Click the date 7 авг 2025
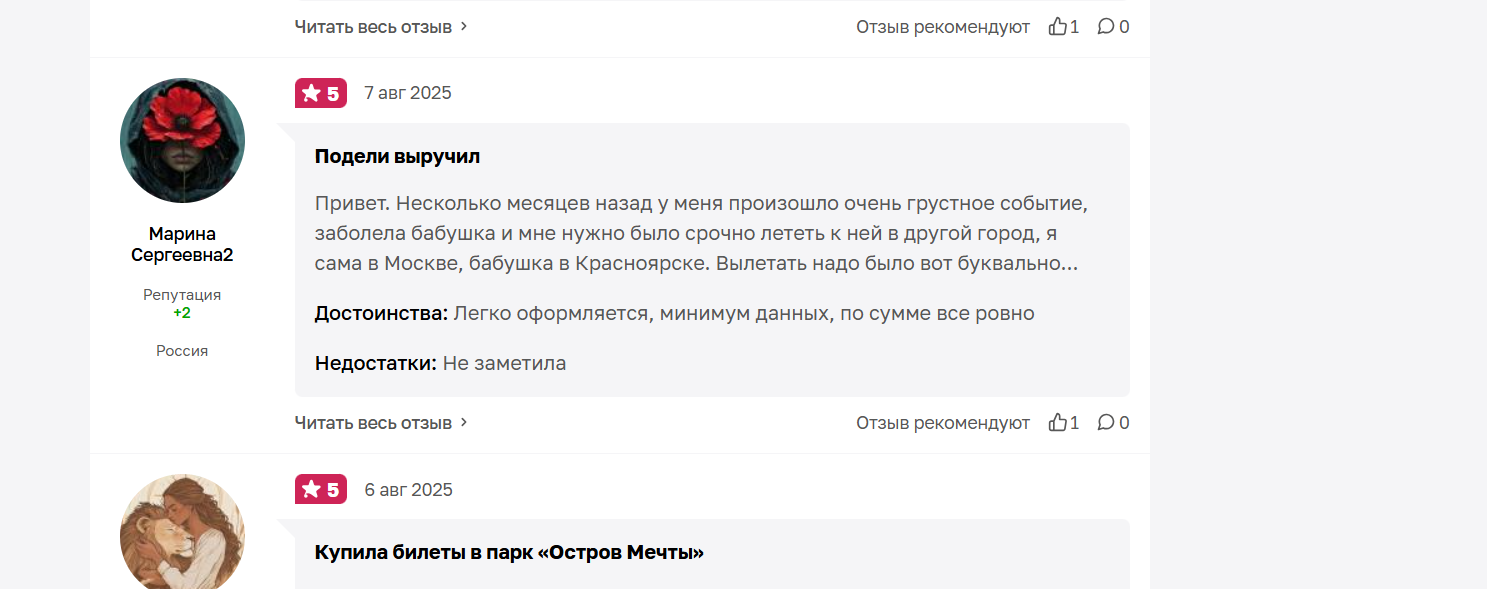Viewport: 1487px width, 589px height. (408, 93)
